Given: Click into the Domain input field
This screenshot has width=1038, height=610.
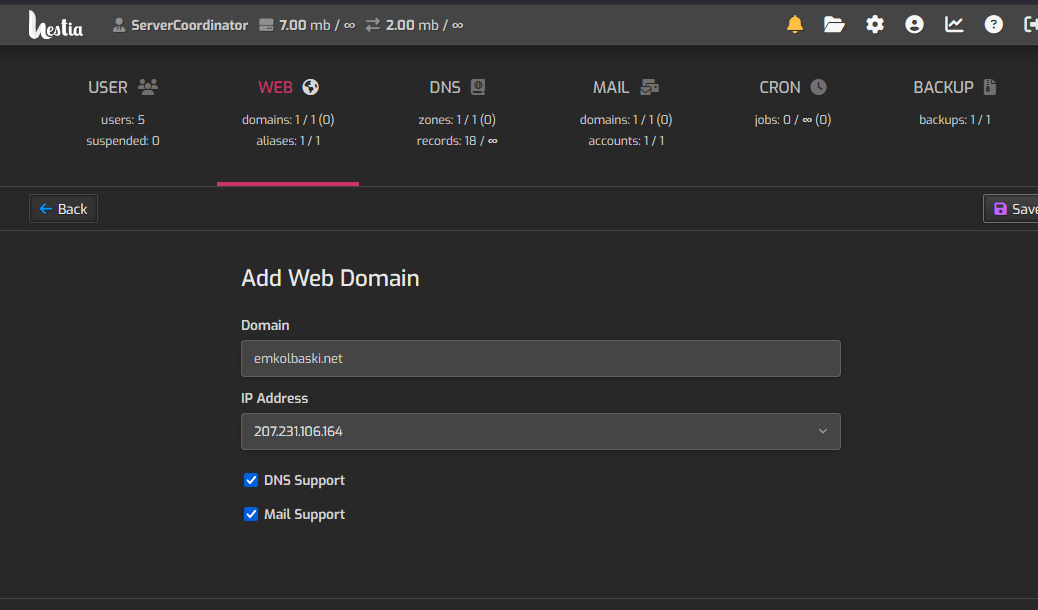Looking at the screenshot, I should pyautogui.click(x=540, y=358).
